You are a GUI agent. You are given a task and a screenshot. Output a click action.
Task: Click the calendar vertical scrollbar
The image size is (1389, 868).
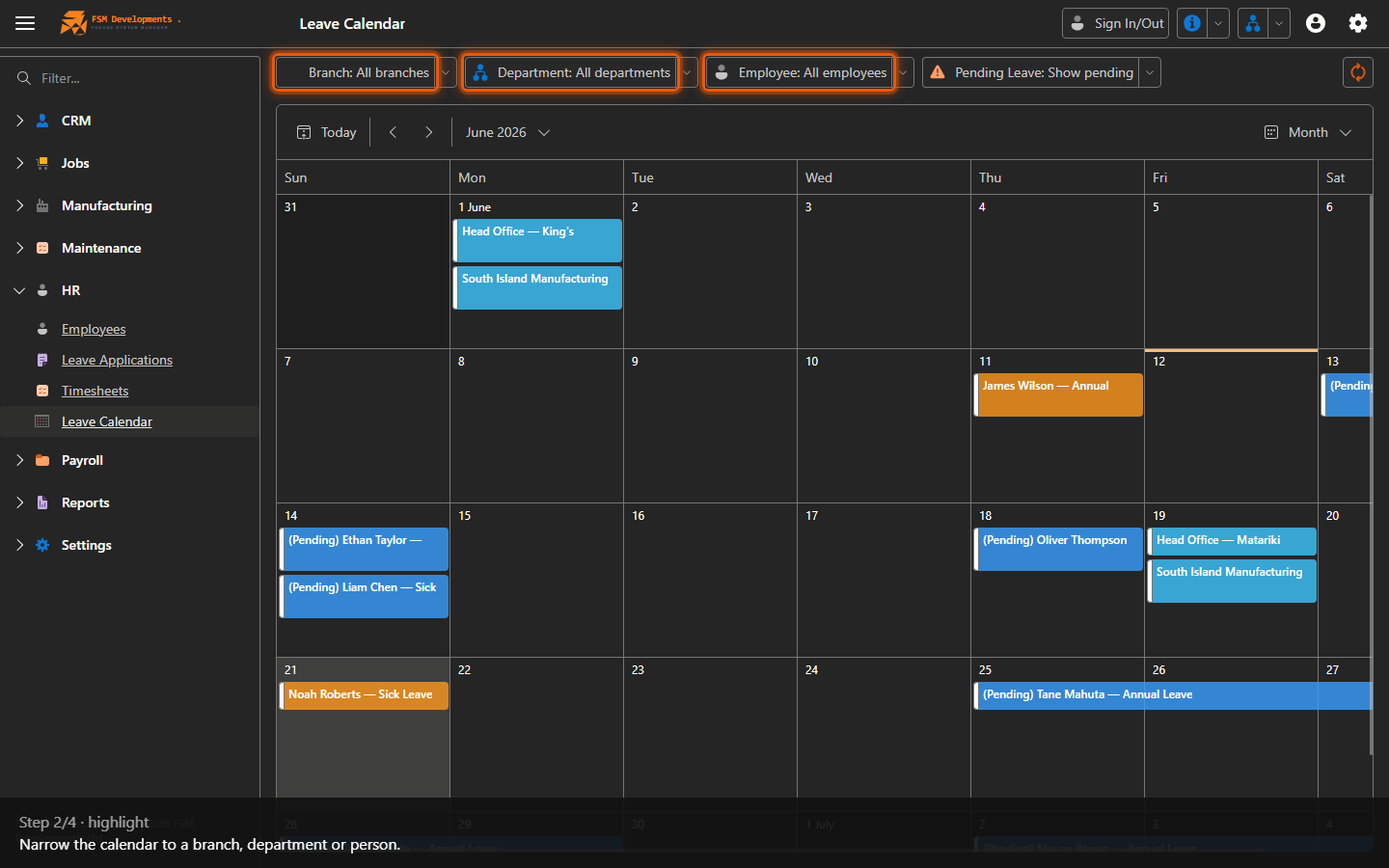(1371, 475)
